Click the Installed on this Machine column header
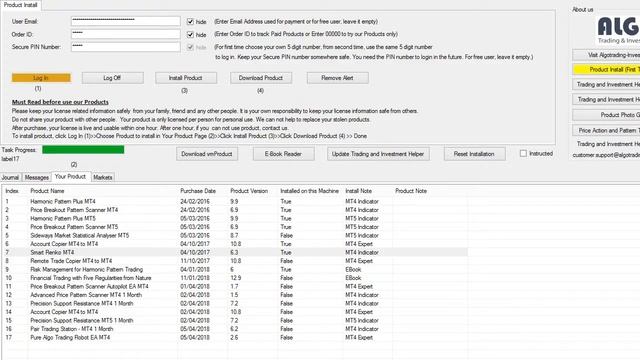 (x=309, y=191)
